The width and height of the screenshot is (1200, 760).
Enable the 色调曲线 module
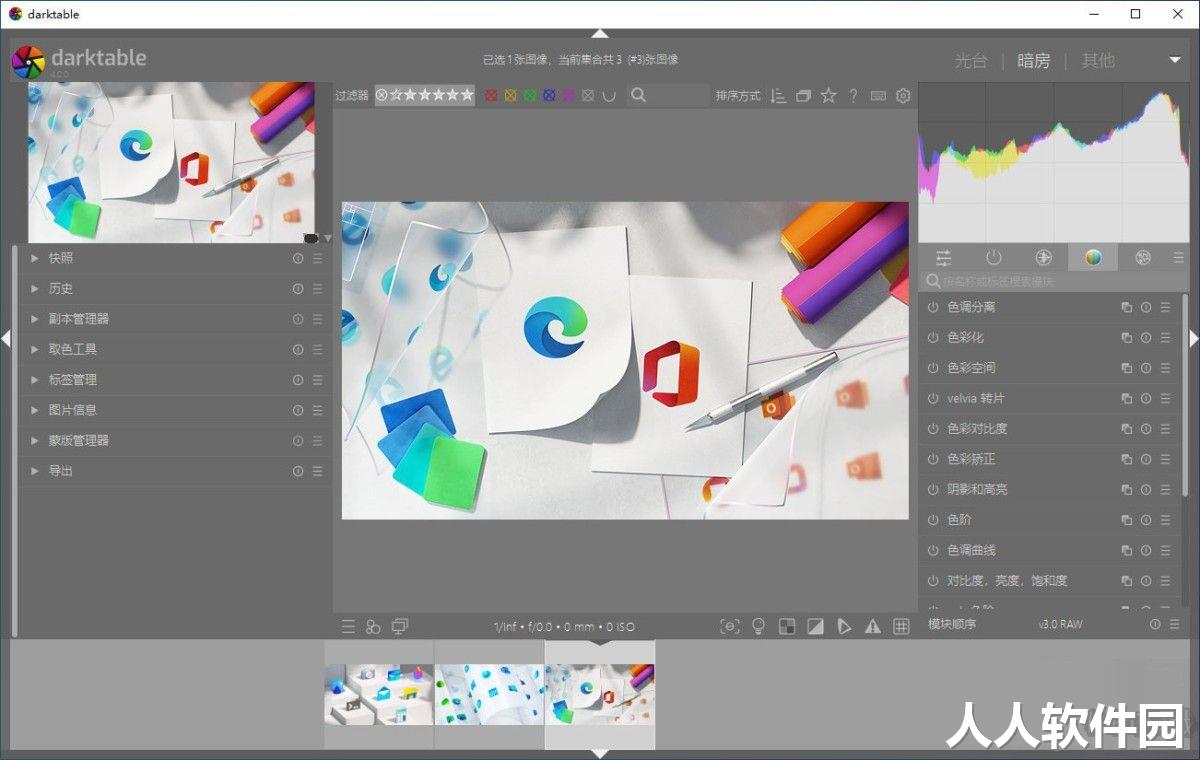933,551
